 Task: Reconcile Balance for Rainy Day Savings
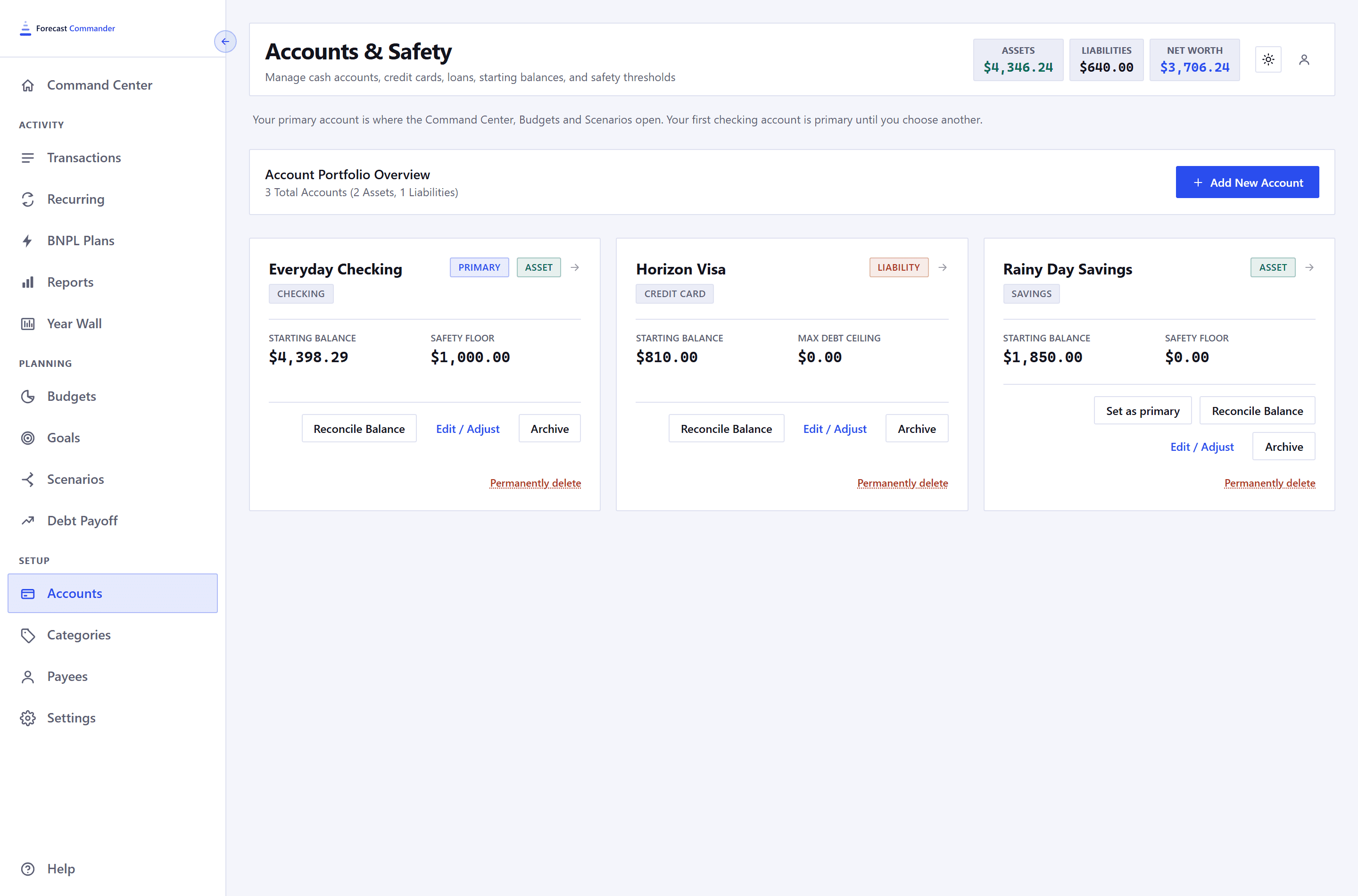tap(1258, 411)
